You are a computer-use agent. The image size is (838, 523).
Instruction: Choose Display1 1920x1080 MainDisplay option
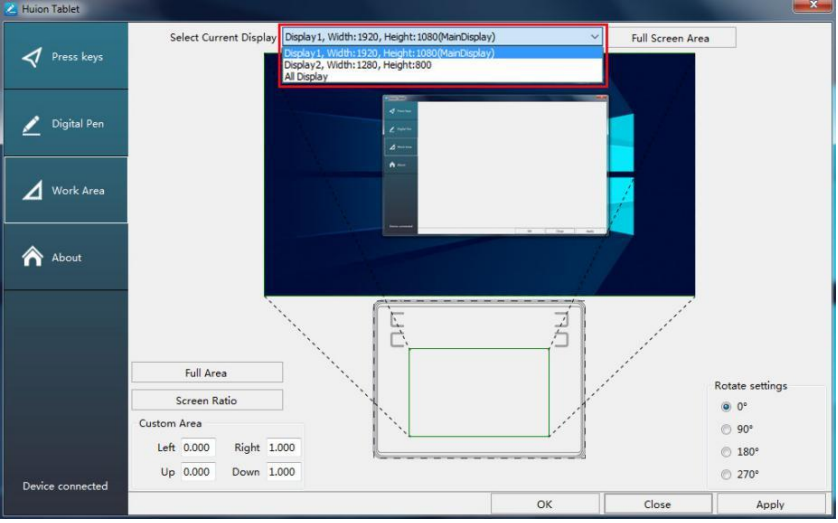click(443, 53)
